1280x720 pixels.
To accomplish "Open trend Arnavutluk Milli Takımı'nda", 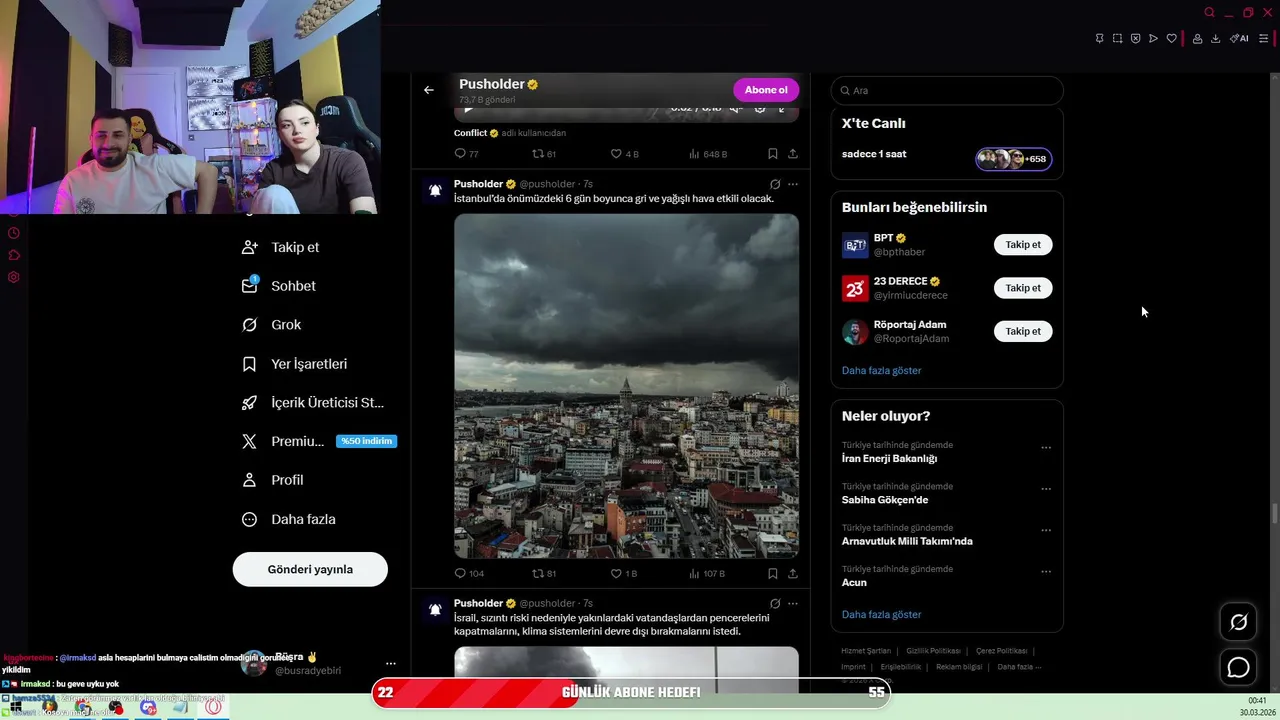I will 907,541.
